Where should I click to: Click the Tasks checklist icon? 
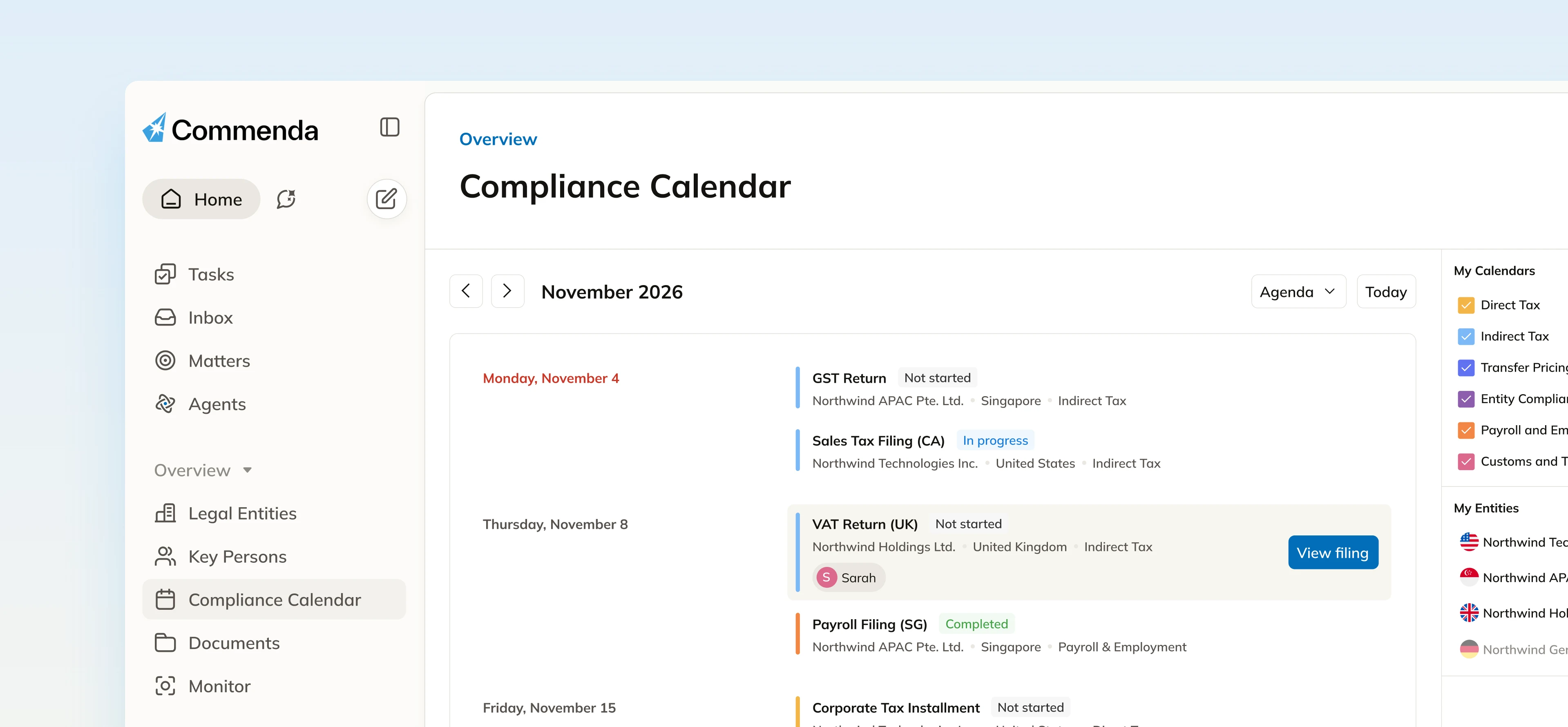click(165, 274)
